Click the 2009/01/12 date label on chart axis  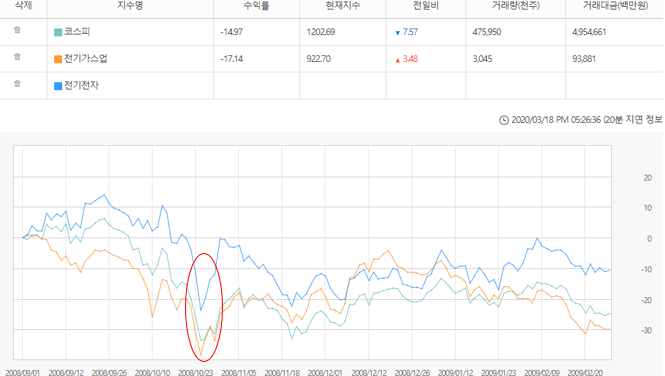pos(455,373)
